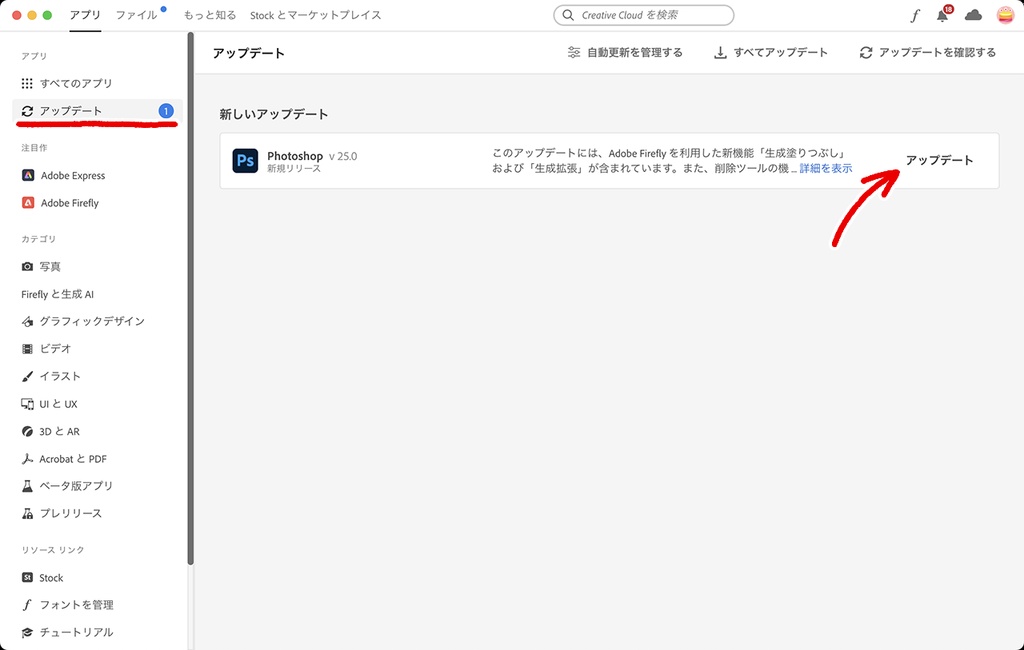Select the 3D と AR sphere icon

tap(27, 431)
